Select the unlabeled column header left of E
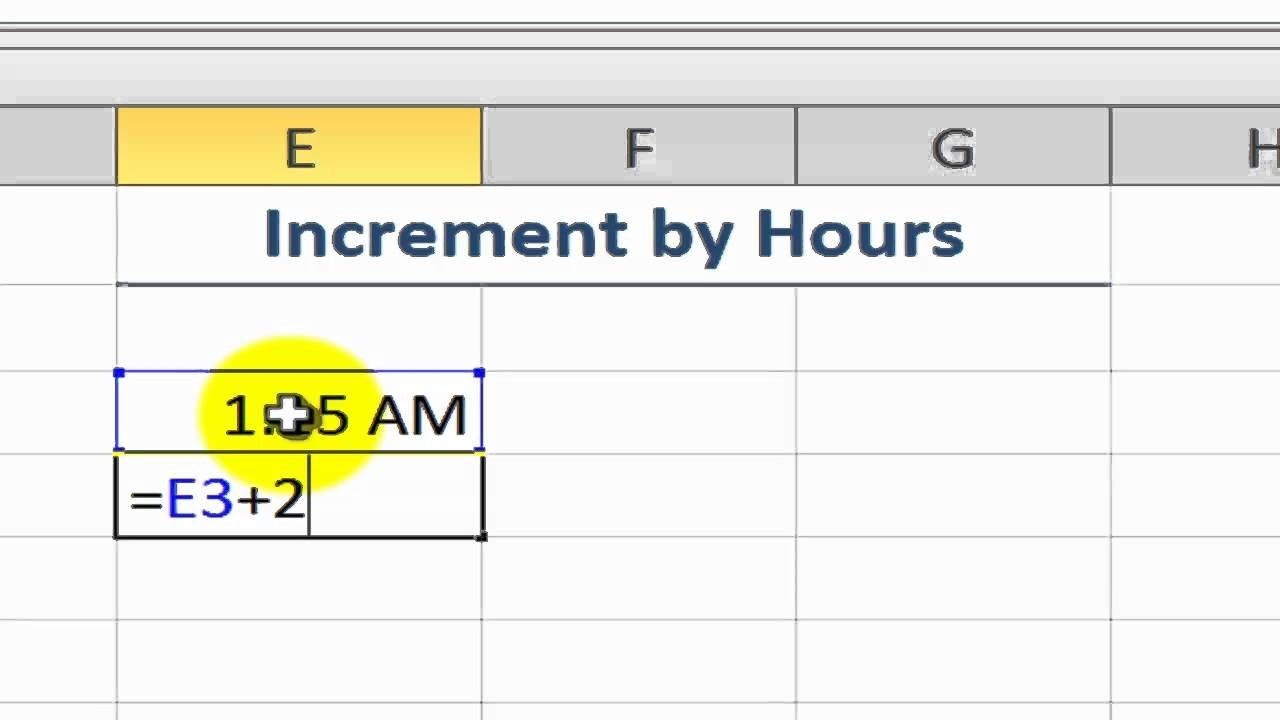 [57, 146]
